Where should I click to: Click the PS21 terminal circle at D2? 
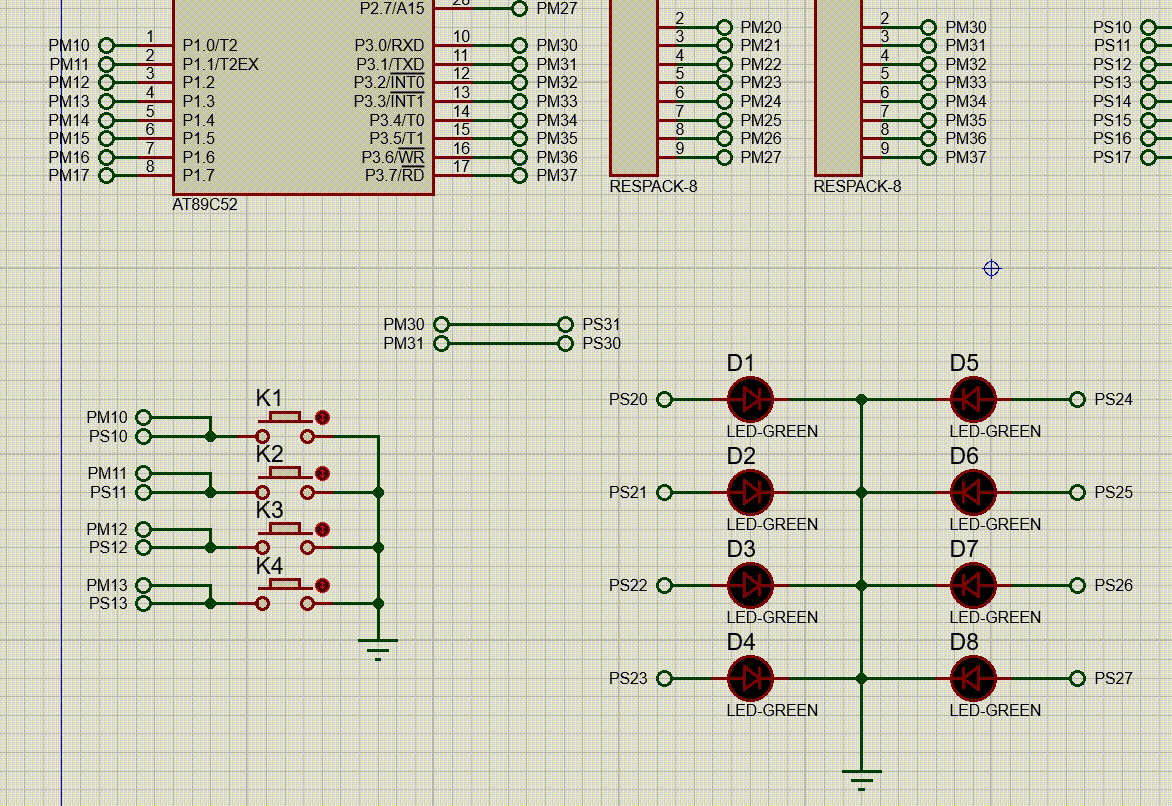point(664,493)
